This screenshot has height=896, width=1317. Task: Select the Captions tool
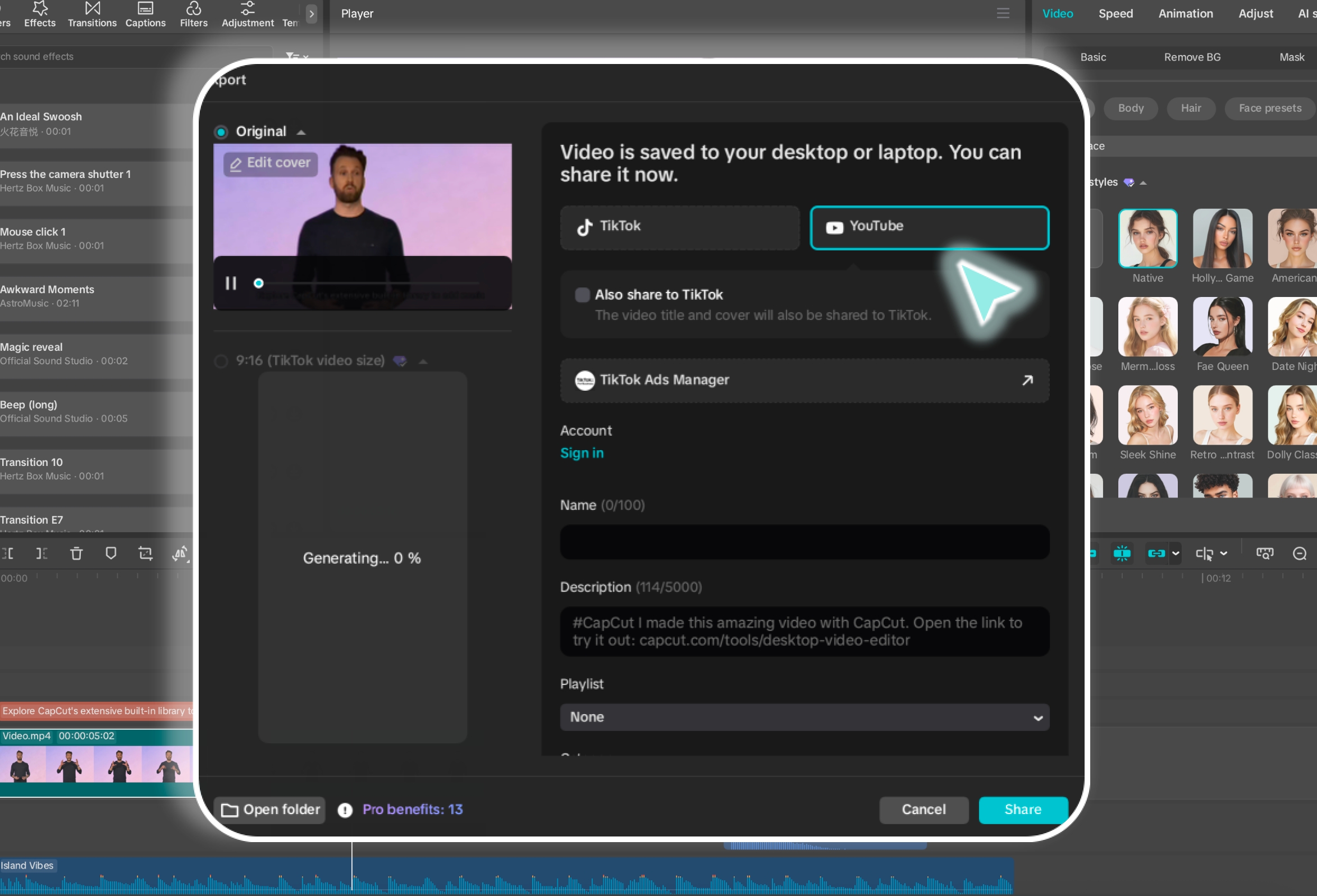coord(145,15)
